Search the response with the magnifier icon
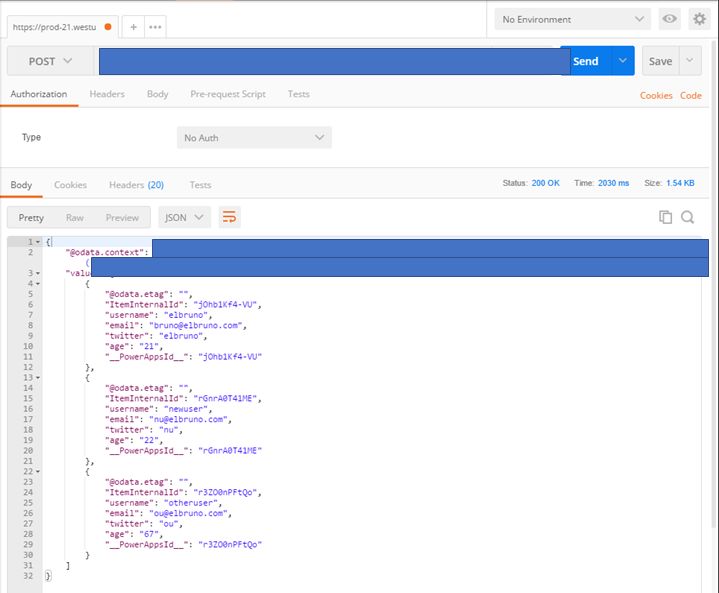 click(x=688, y=217)
